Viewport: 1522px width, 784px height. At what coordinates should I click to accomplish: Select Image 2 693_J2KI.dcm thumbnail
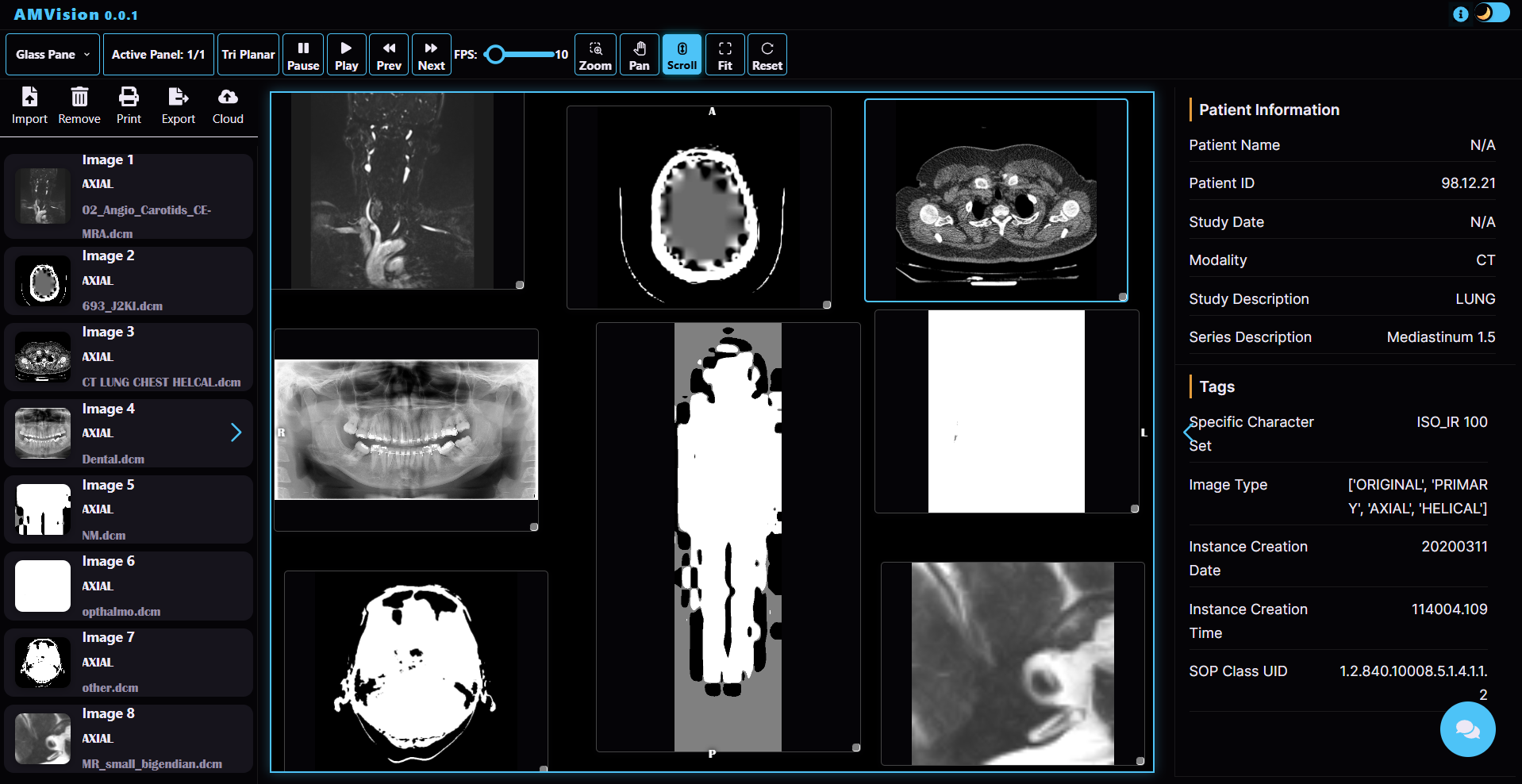click(43, 281)
